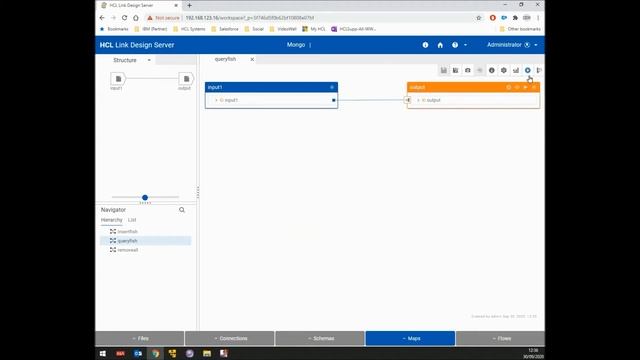Open the Administrator user menu
This screenshot has width=640, height=360.
coord(512,45)
